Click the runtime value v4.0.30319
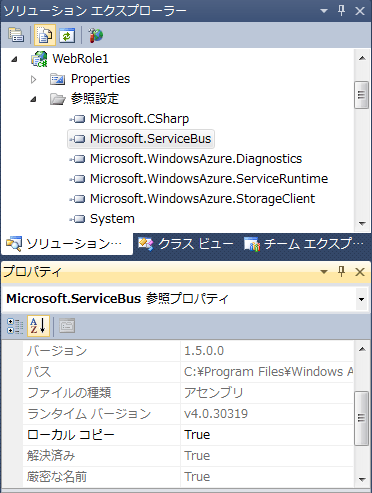This screenshot has width=372, height=493. 216,414
